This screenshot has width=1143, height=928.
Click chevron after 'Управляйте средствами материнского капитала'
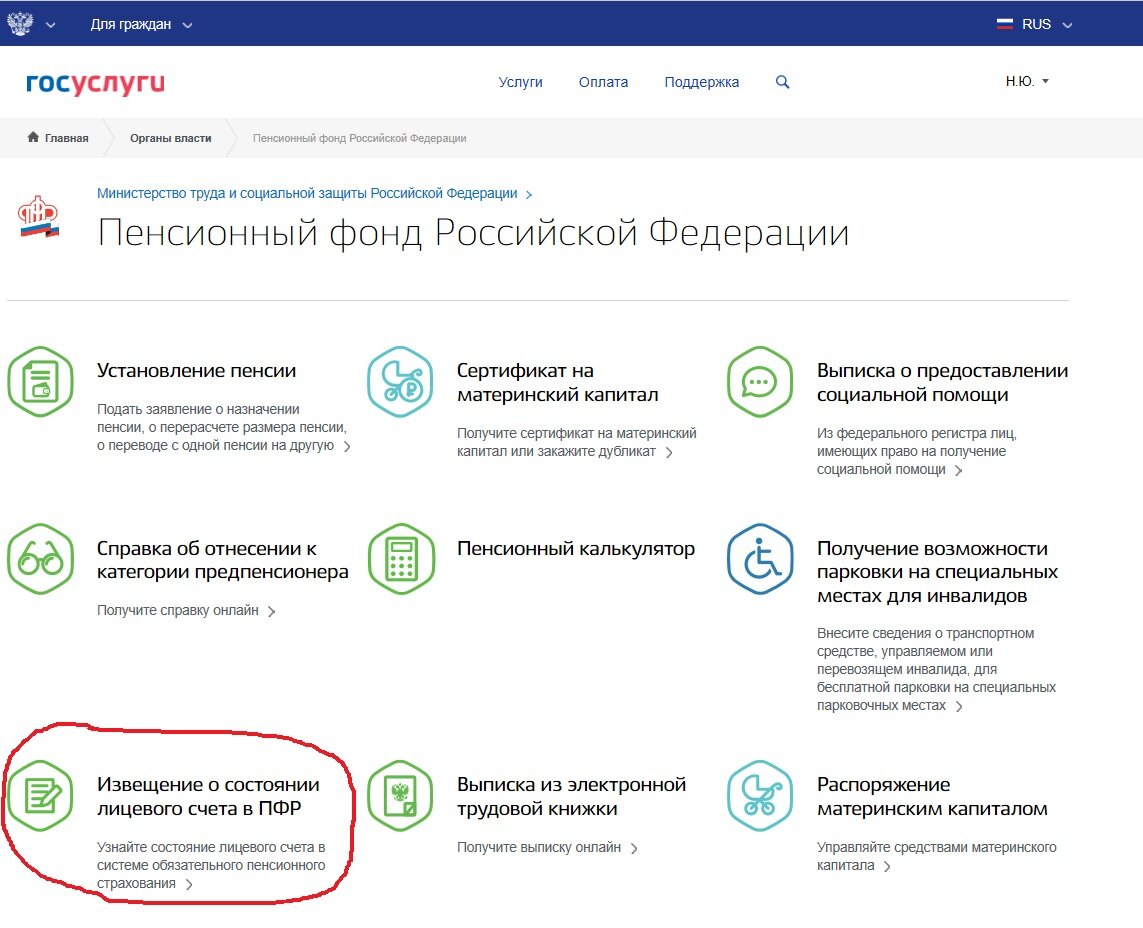tap(886, 866)
